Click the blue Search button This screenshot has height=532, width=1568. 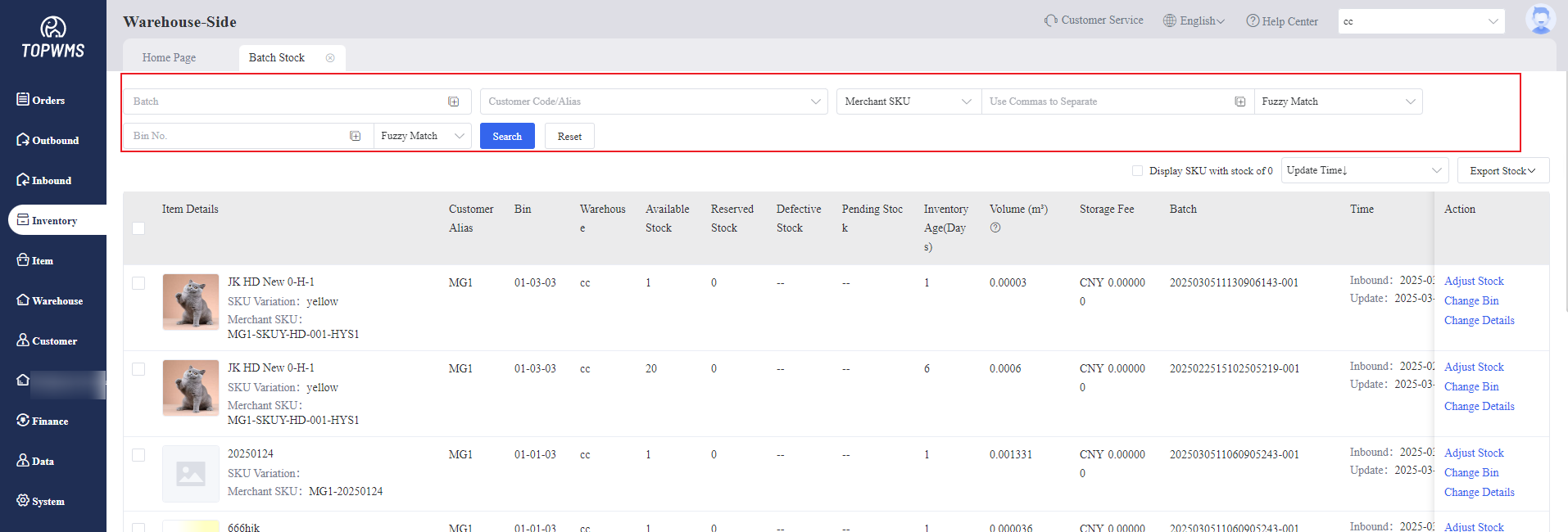[x=507, y=136]
